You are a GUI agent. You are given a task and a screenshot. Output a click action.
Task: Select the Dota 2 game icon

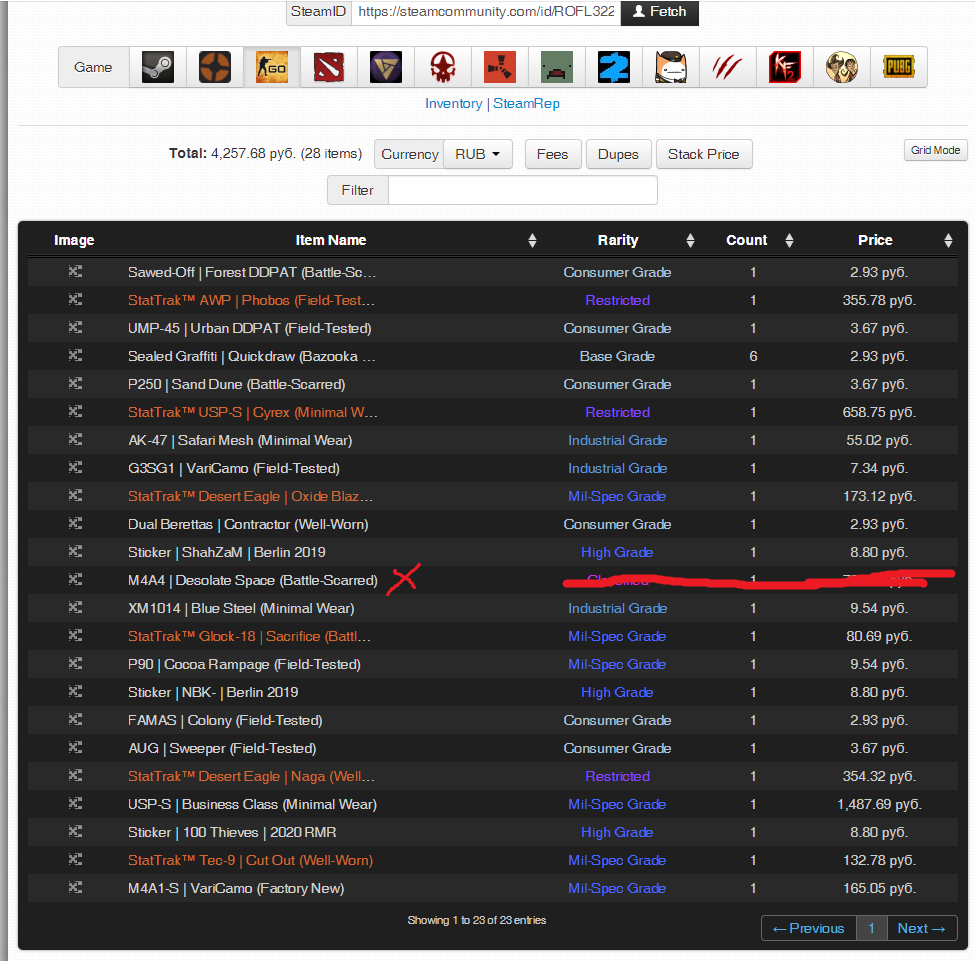[x=328, y=67]
